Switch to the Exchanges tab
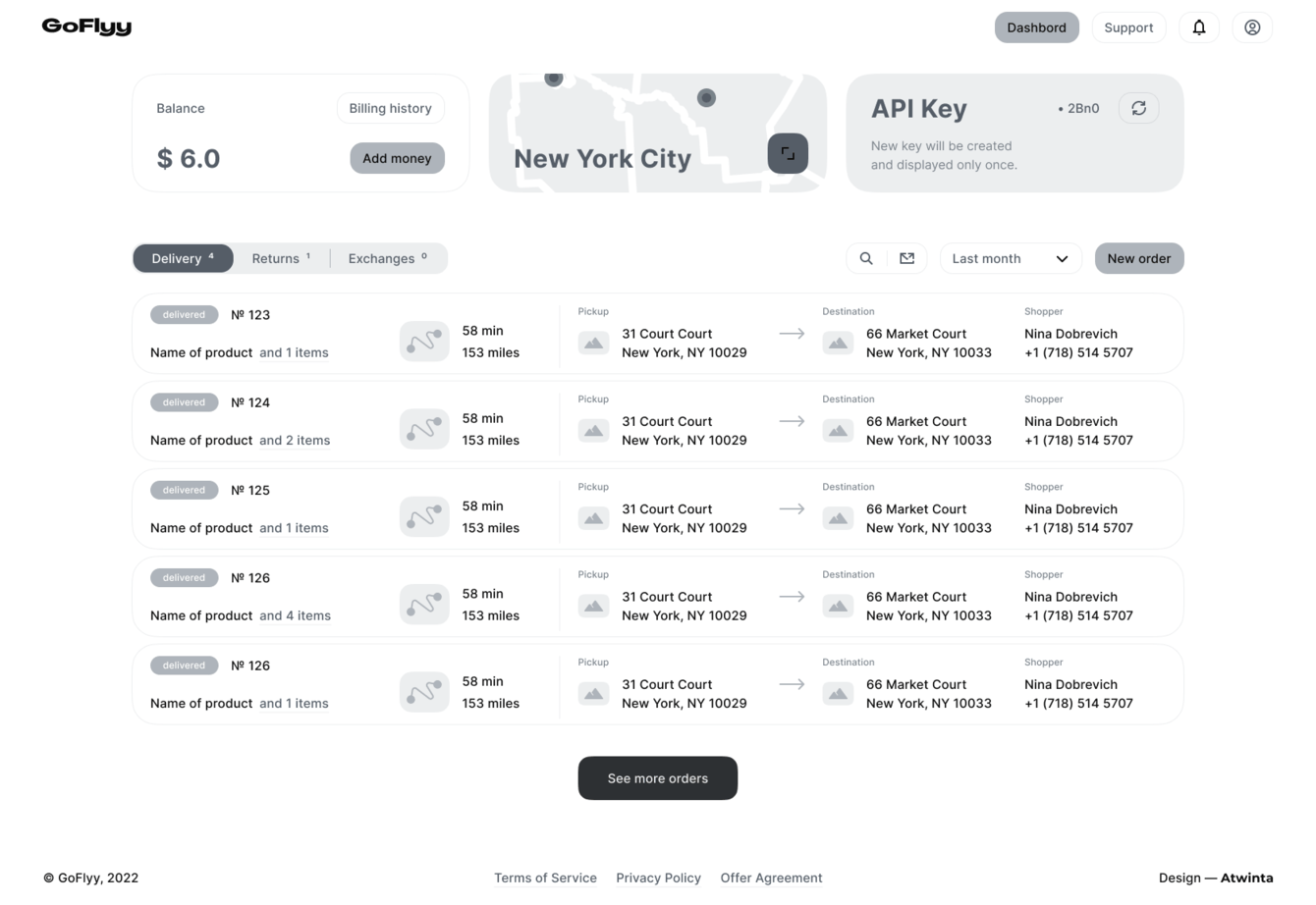This screenshot has height=905, width=1316. point(388,258)
